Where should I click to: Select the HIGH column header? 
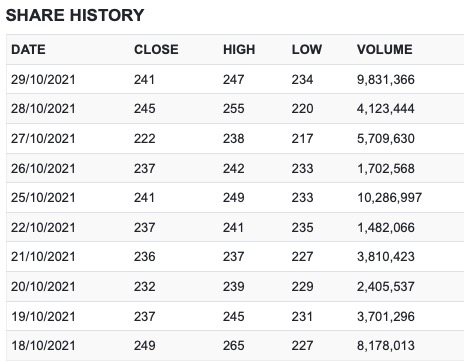pyautogui.click(x=239, y=50)
